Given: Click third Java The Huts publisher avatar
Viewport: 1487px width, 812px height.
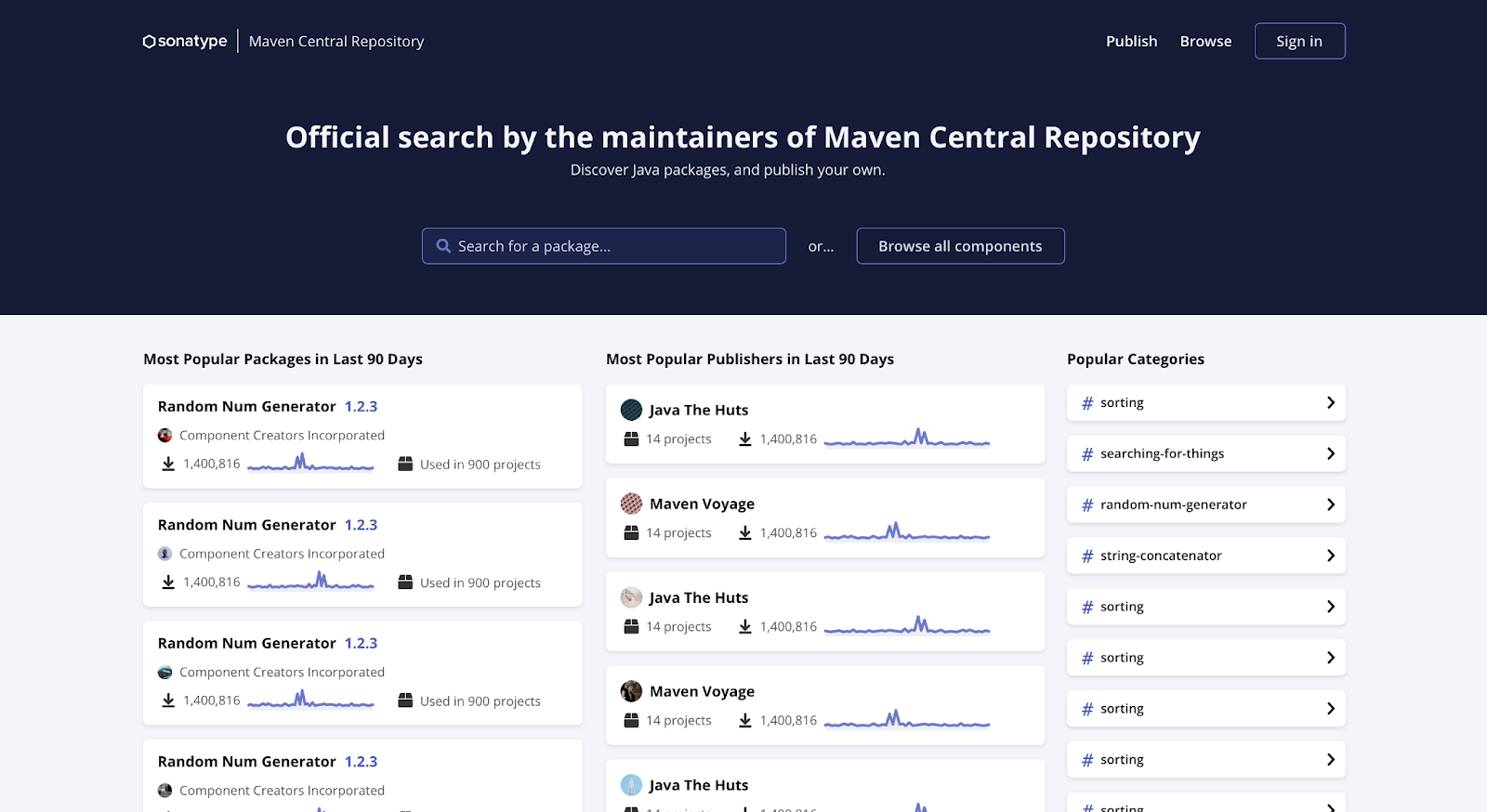Looking at the screenshot, I should tap(631, 785).
